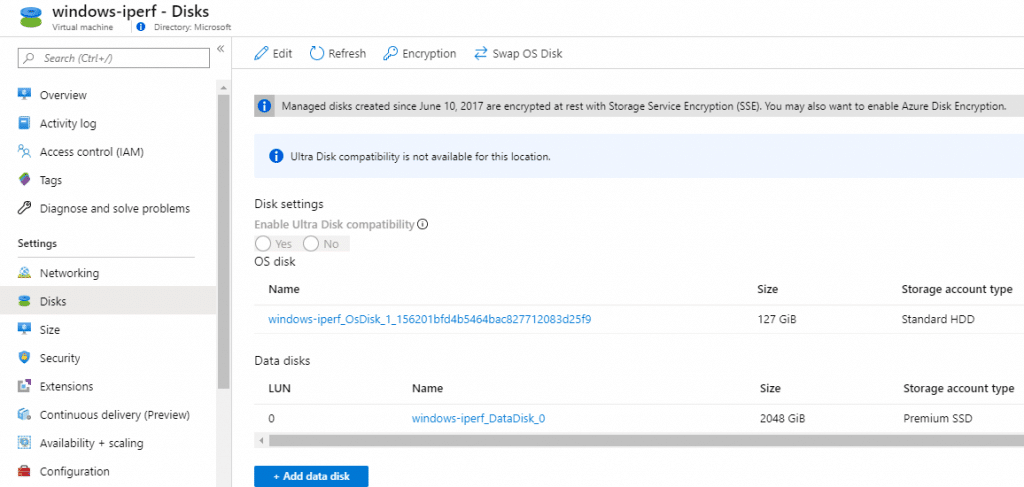The width and height of the screenshot is (1024, 487).
Task: Click the Edit pencil icon
Action: [261, 54]
